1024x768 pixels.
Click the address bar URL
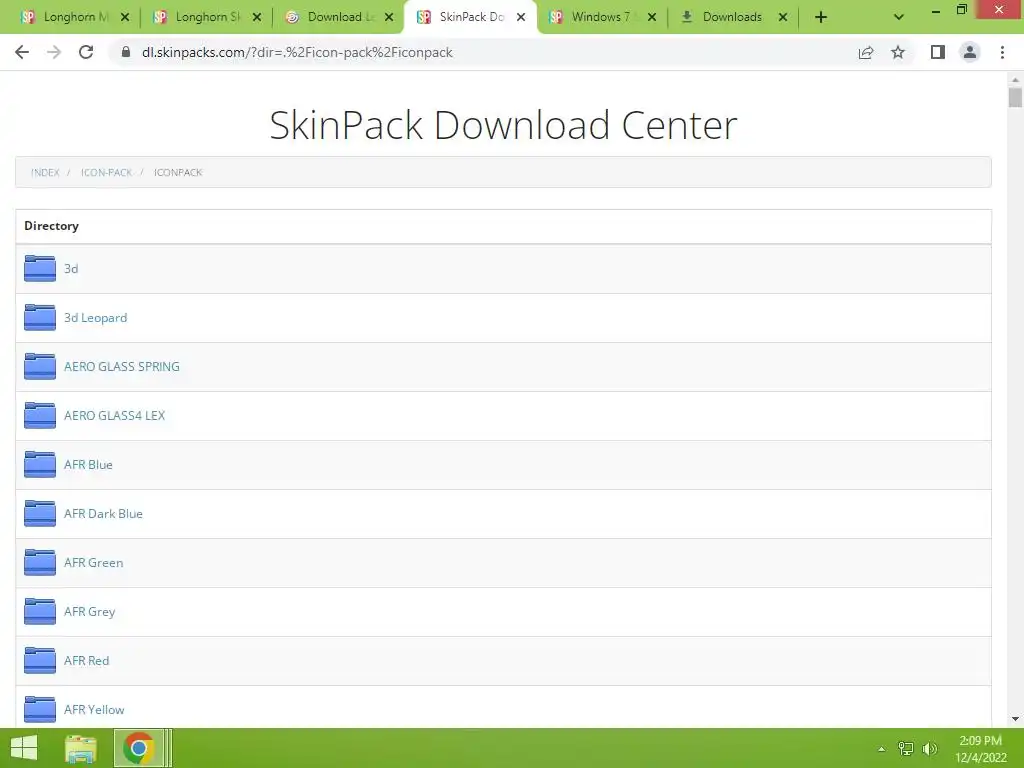(x=297, y=52)
